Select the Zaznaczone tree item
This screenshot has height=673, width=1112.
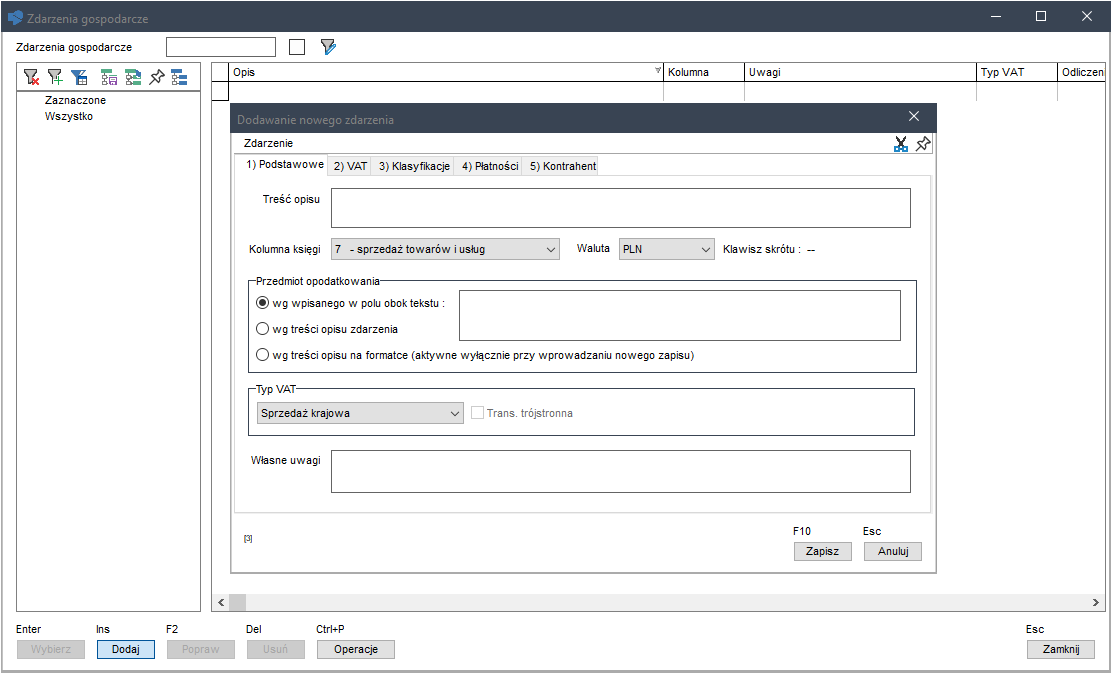tap(75, 101)
